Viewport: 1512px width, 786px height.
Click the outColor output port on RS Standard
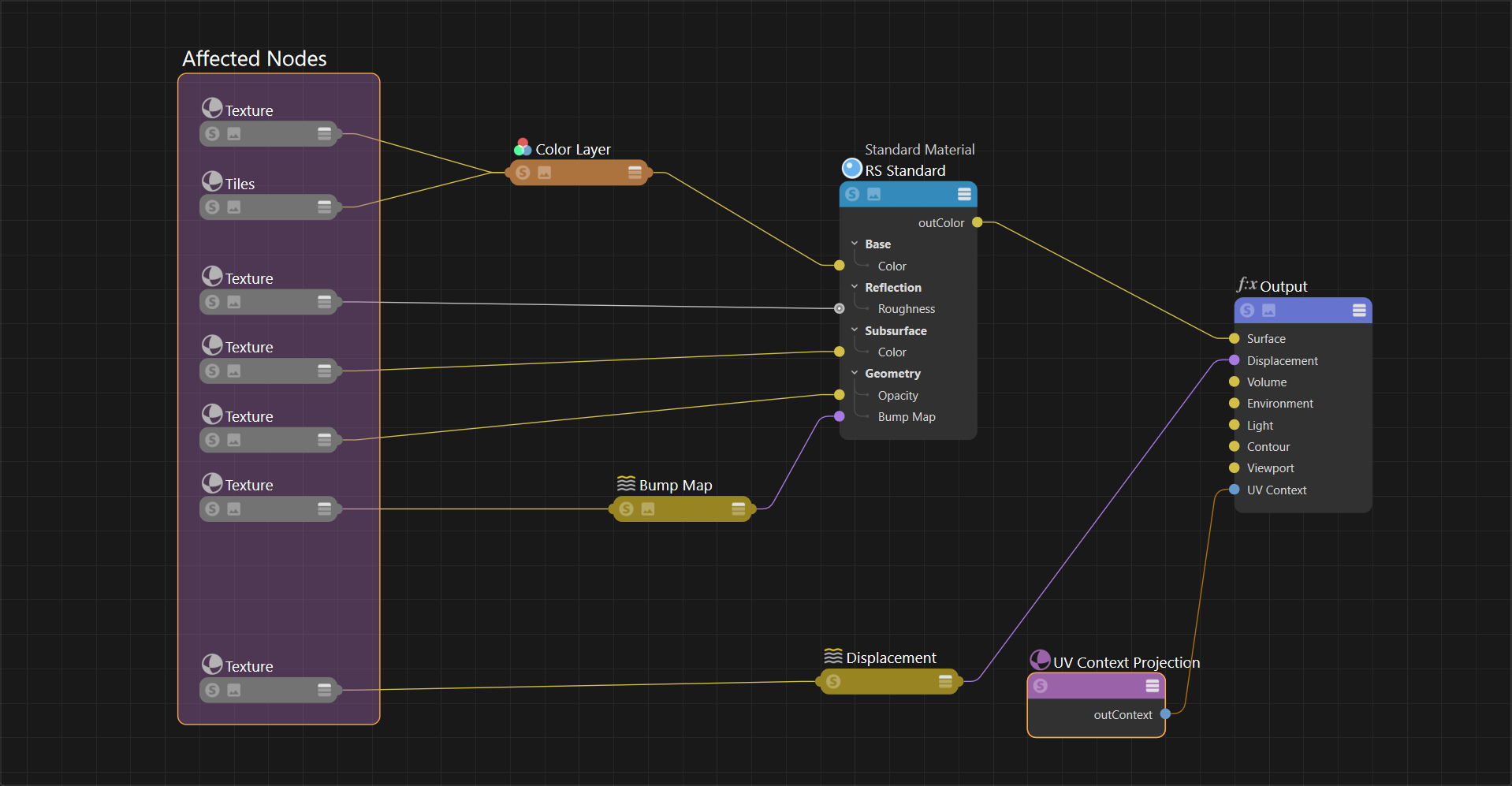tap(978, 222)
